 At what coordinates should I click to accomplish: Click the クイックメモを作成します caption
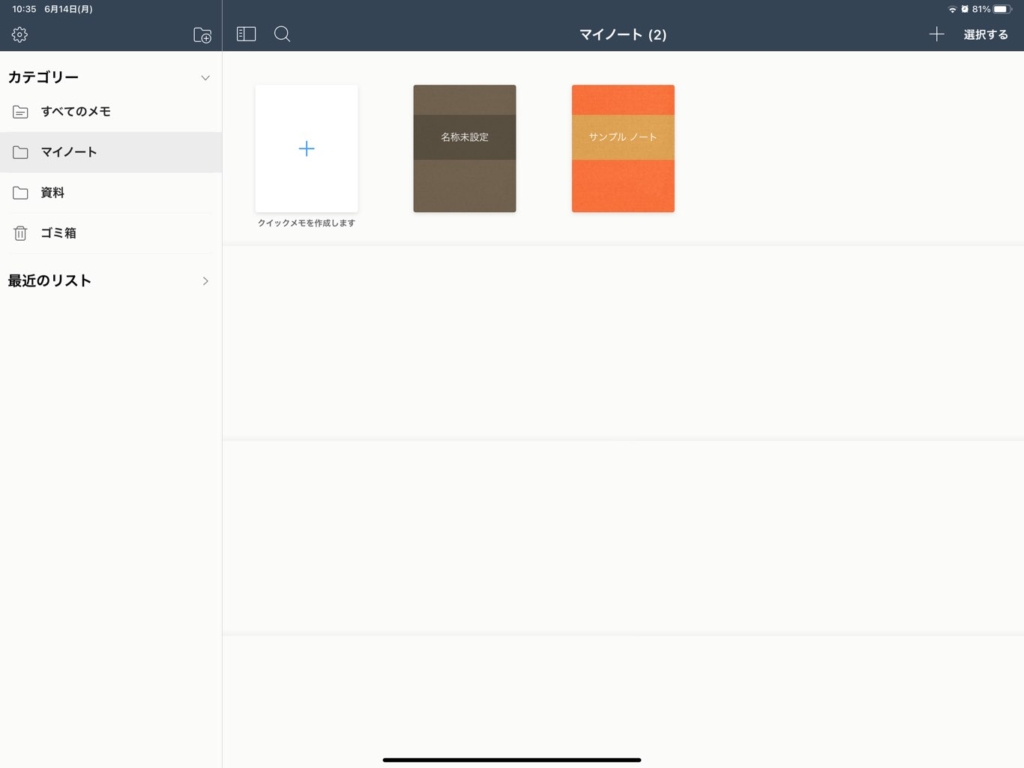tap(306, 223)
